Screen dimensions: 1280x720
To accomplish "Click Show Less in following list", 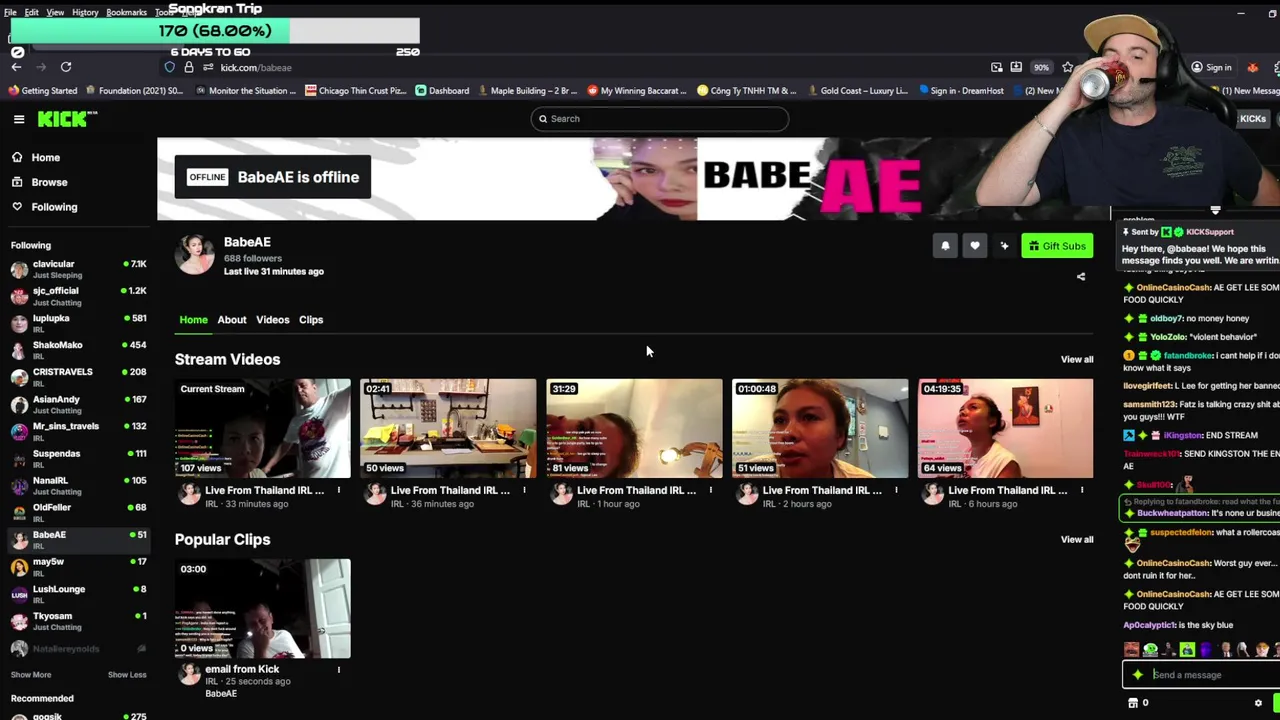I will pos(127,675).
